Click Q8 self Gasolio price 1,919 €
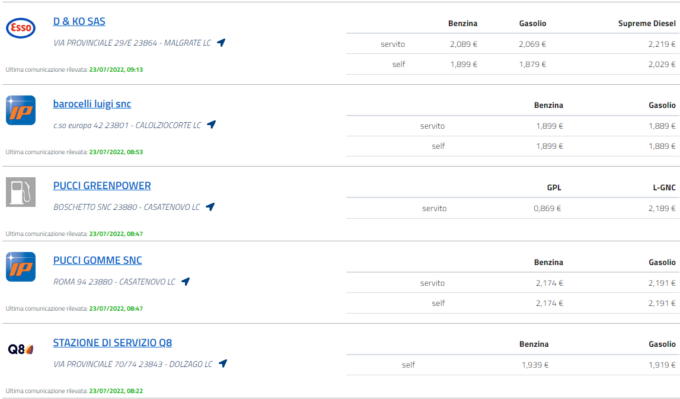This screenshot has width=680, height=399. point(662,365)
